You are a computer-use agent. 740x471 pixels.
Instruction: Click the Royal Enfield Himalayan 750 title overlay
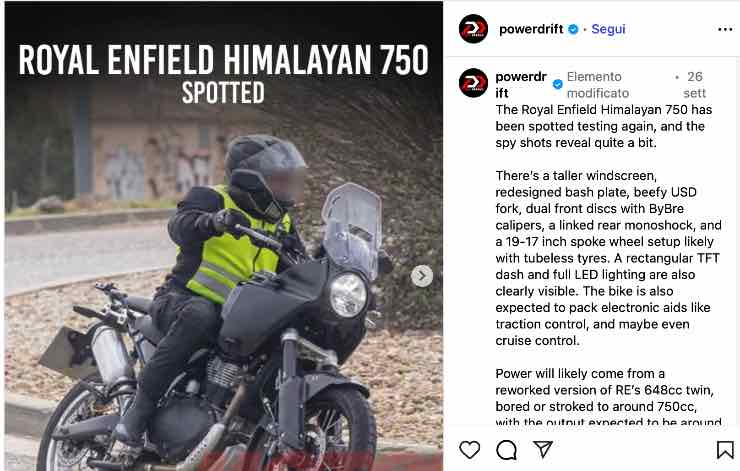223,60
